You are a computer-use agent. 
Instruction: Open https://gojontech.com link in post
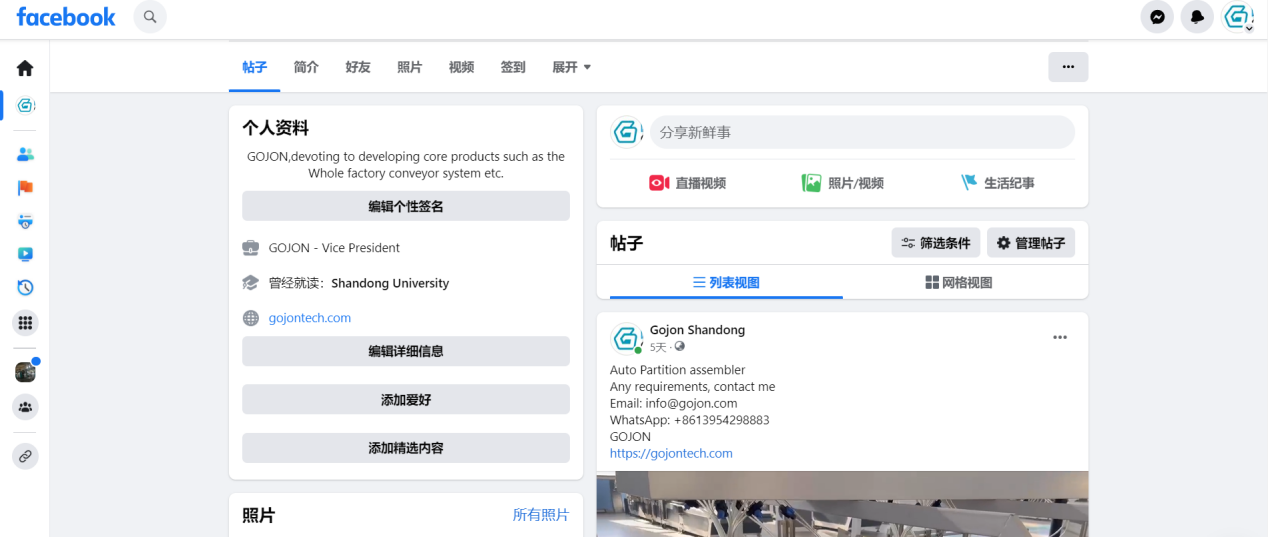pyautogui.click(x=671, y=453)
